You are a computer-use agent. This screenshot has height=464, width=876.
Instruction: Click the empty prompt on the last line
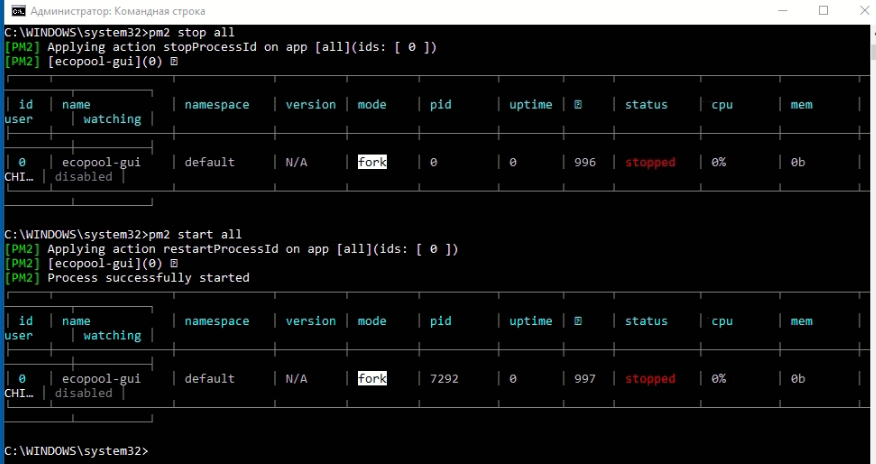pos(77,451)
